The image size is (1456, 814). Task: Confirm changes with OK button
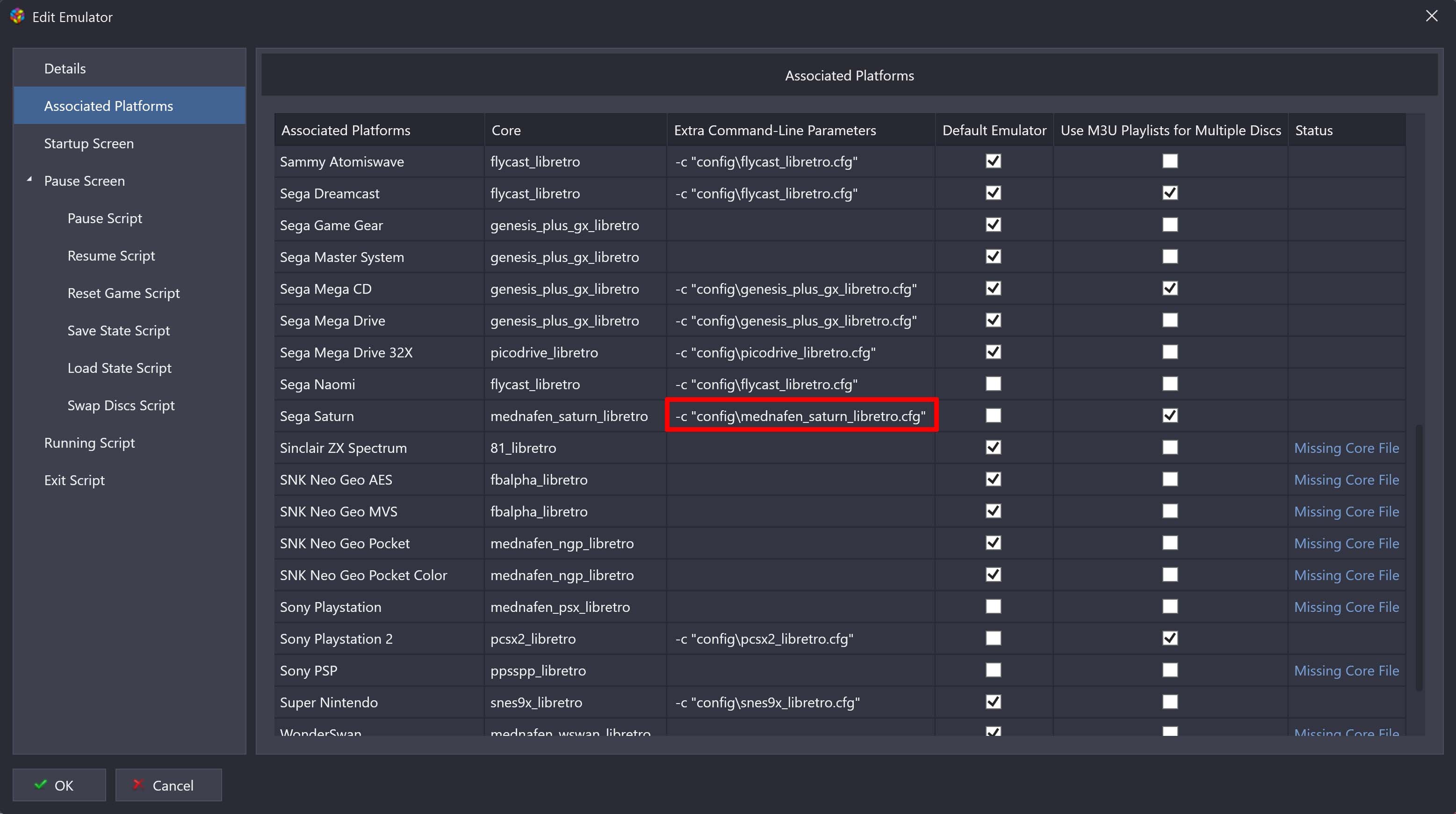[59, 785]
